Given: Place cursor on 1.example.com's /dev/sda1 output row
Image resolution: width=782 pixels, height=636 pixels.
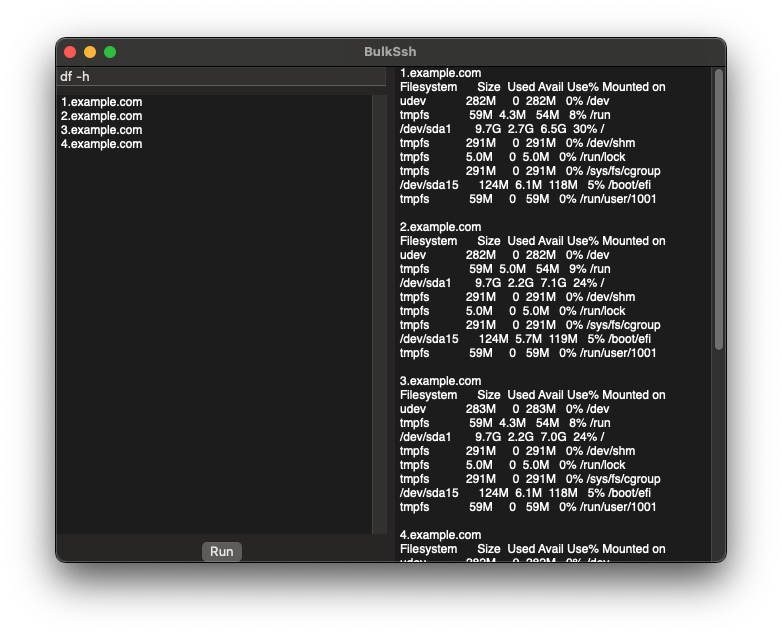Looking at the screenshot, I should [x=500, y=129].
